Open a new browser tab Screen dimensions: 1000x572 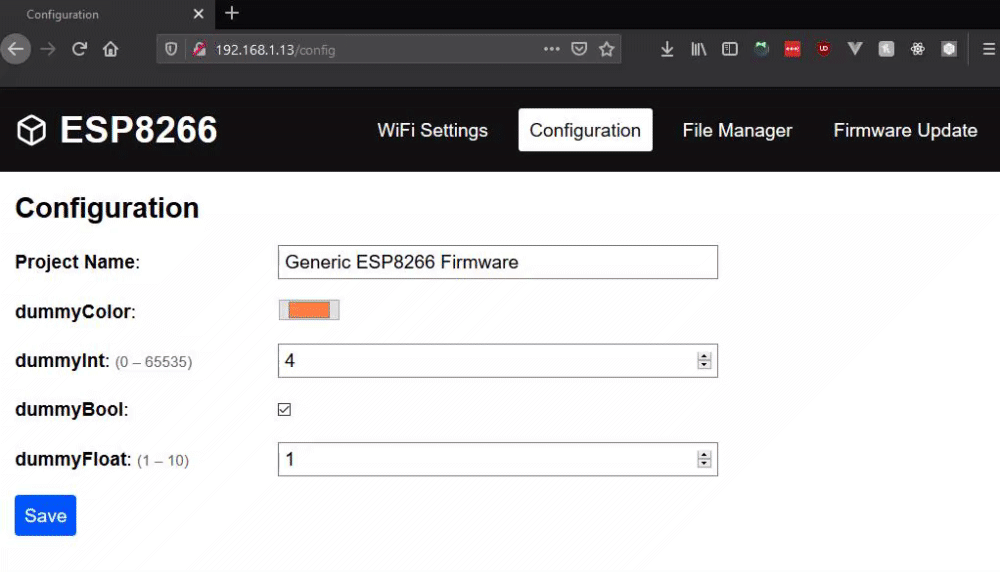232,13
